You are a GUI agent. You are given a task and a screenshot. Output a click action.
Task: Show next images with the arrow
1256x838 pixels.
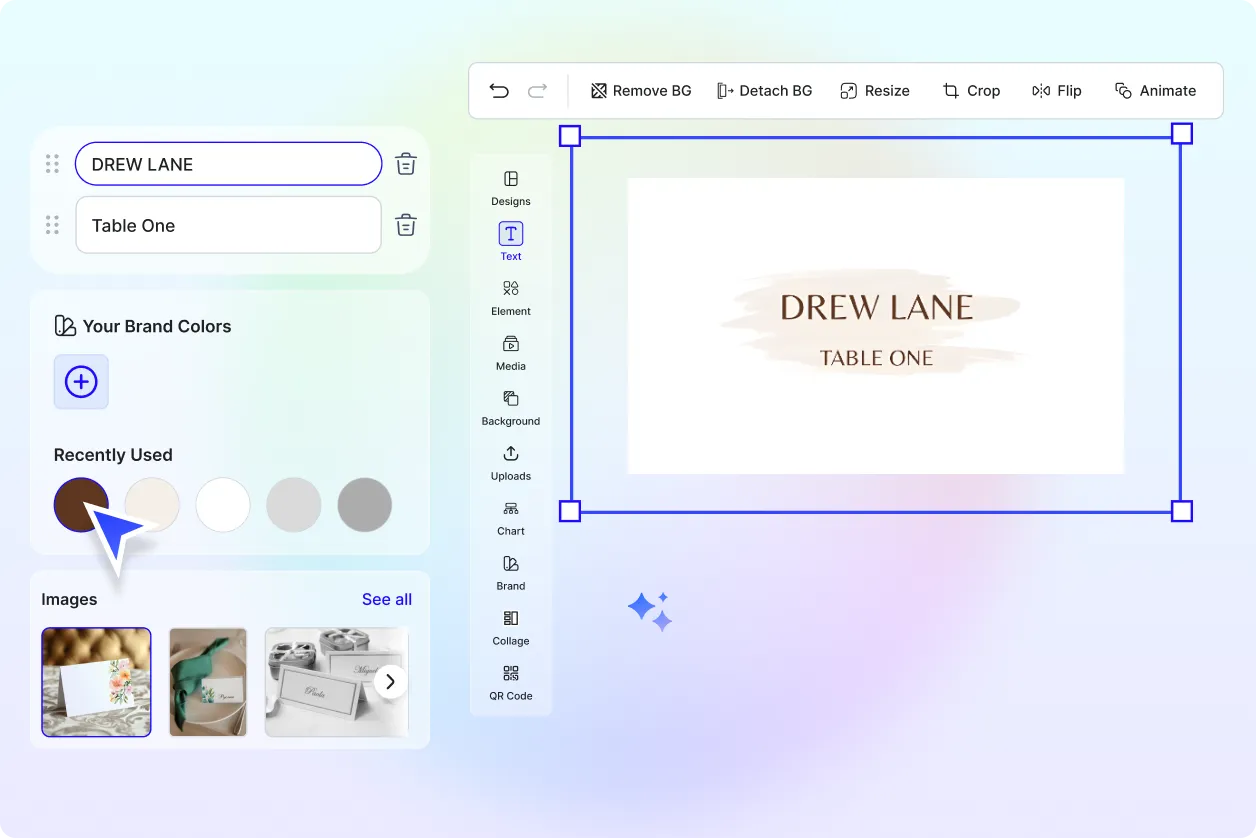[x=391, y=682]
